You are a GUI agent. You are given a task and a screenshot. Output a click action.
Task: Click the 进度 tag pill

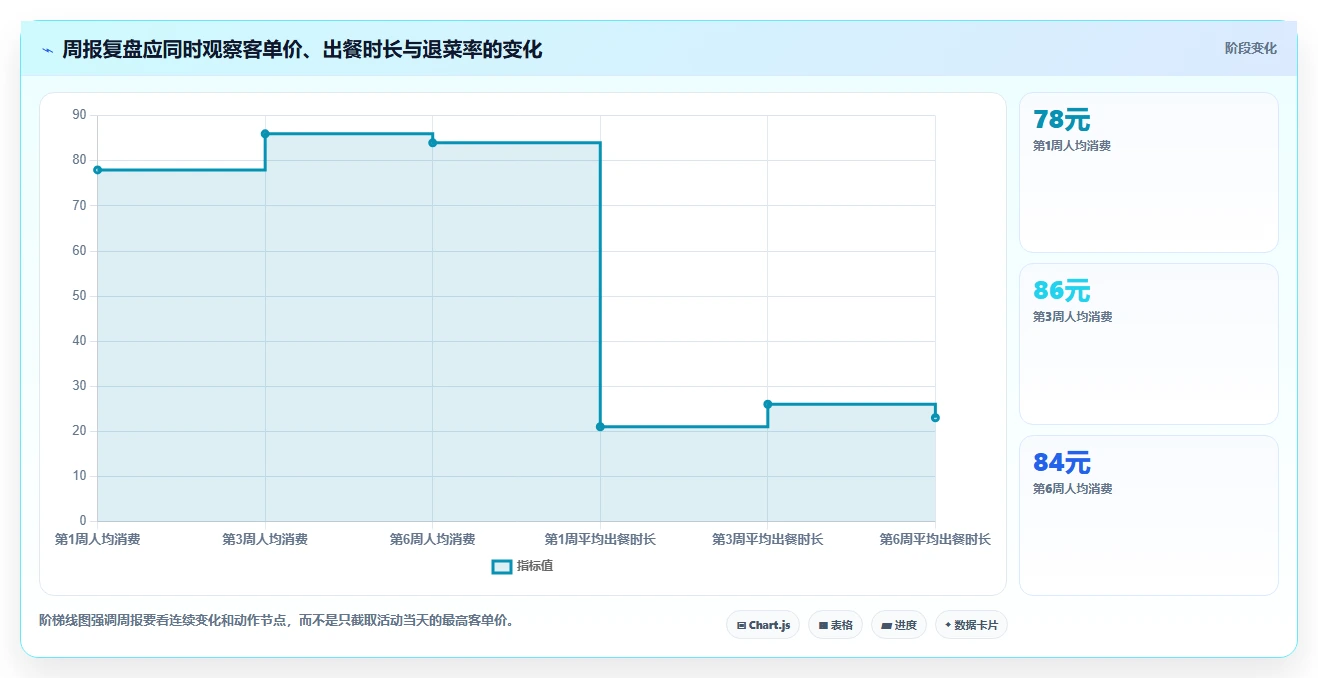[899, 625]
